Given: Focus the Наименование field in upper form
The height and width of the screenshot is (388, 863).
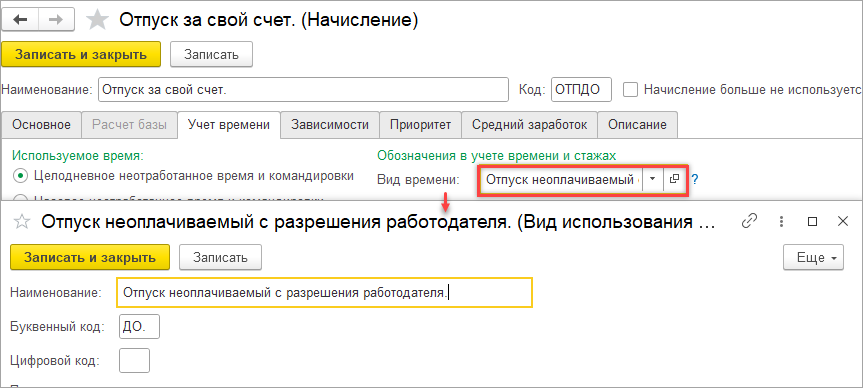Looking at the screenshot, I should coord(303,90).
